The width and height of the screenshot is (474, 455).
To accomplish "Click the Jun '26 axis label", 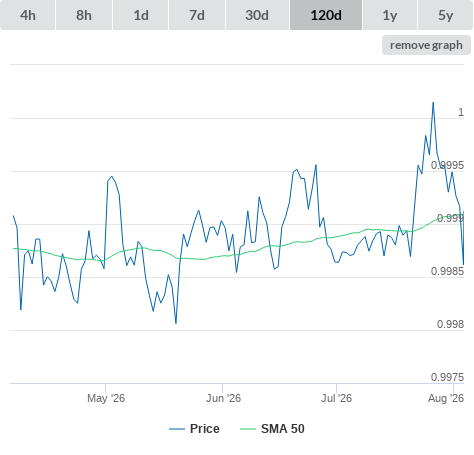I will [223, 398].
